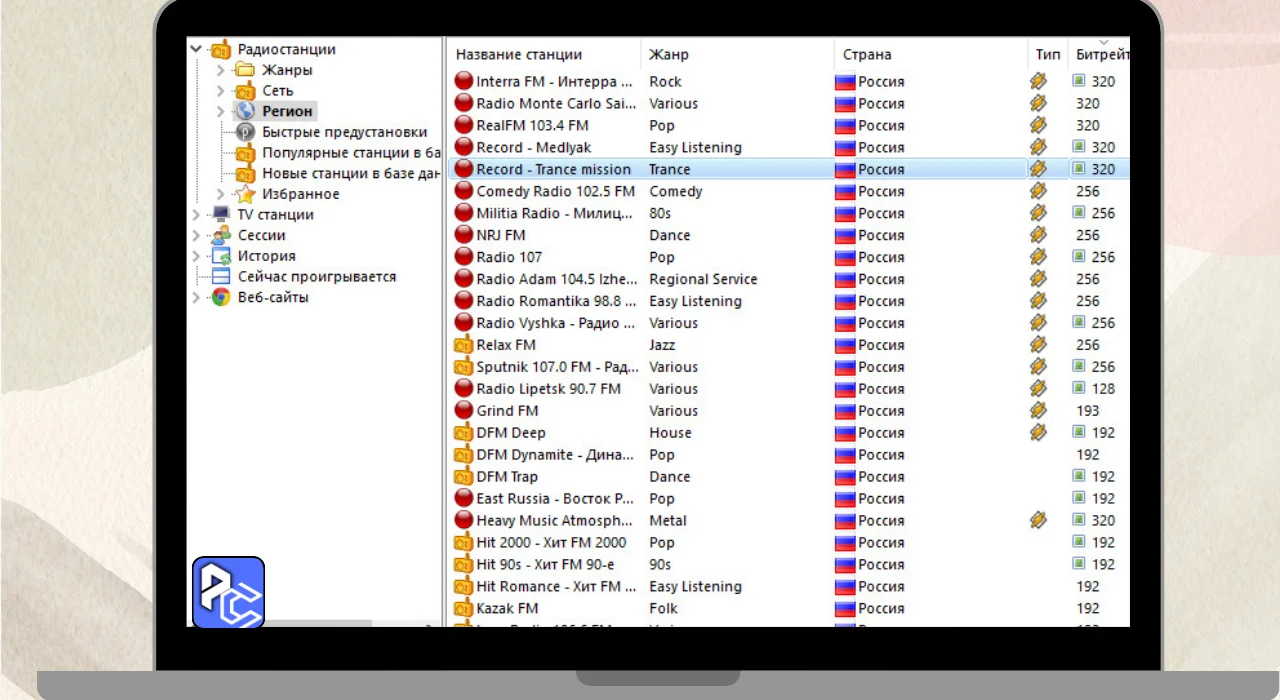Select the Sputnik 107.0 FM station
The width and height of the screenshot is (1280, 700).
click(789, 367)
